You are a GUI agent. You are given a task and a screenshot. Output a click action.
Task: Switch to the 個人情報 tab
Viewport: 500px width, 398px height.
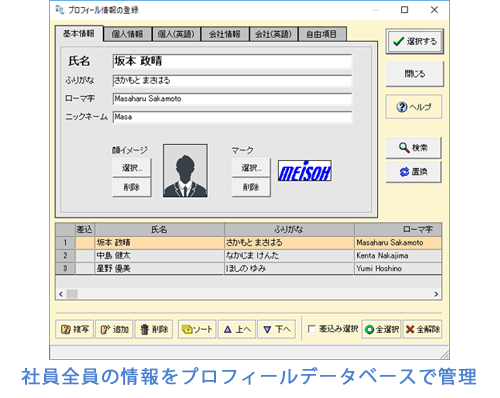click(x=127, y=34)
